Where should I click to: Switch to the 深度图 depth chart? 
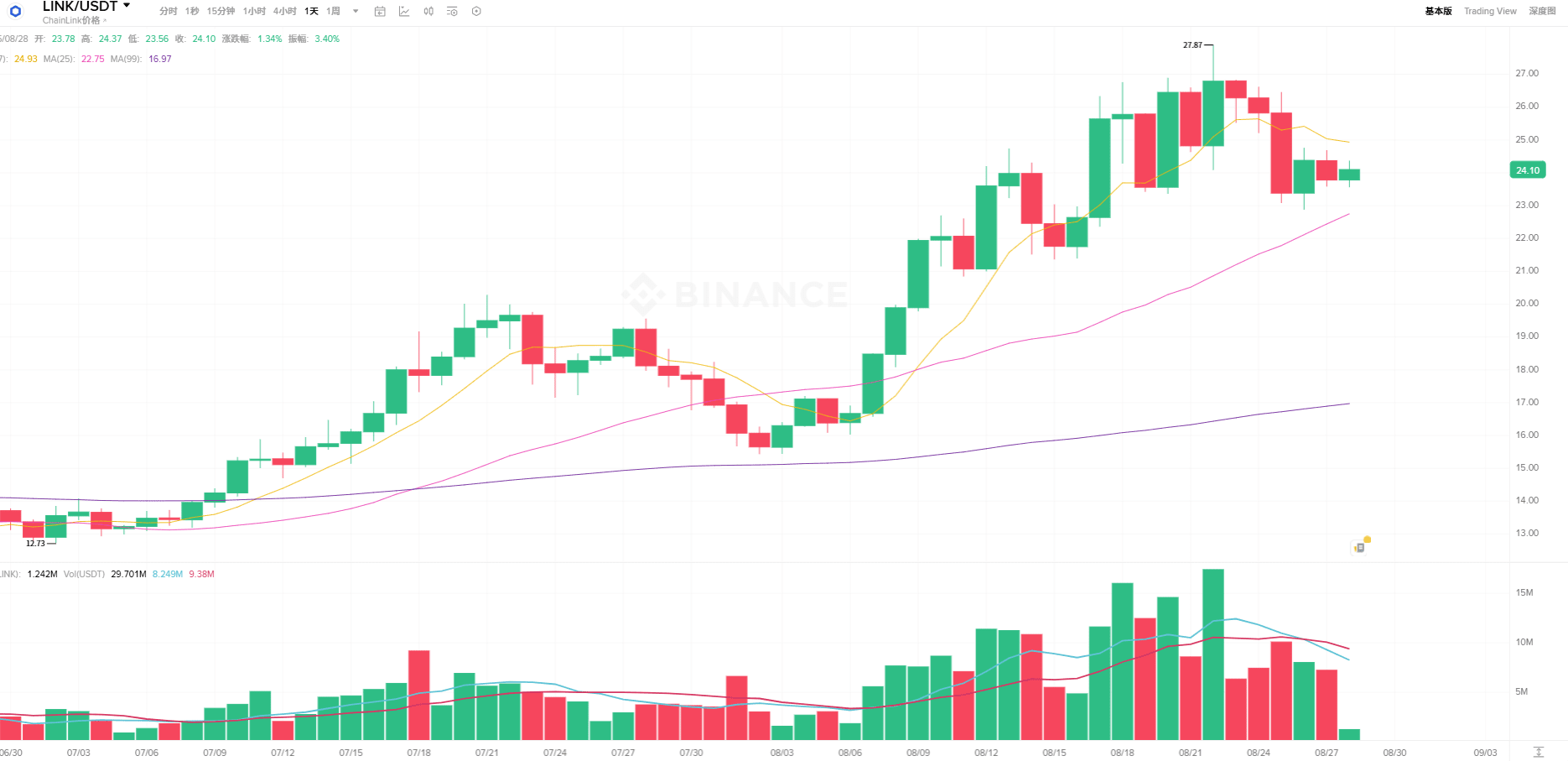click(1542, 12)
